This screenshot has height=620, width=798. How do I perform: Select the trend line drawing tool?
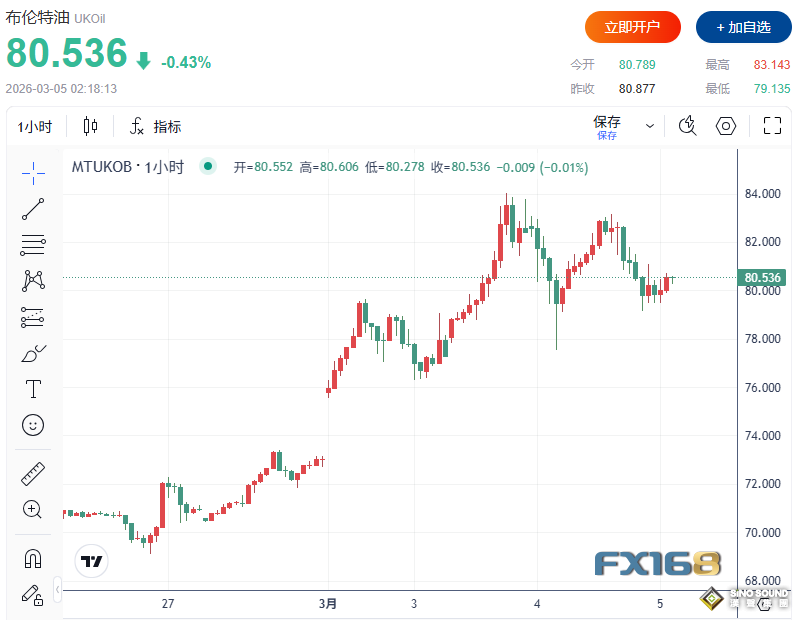pos(33,209)
